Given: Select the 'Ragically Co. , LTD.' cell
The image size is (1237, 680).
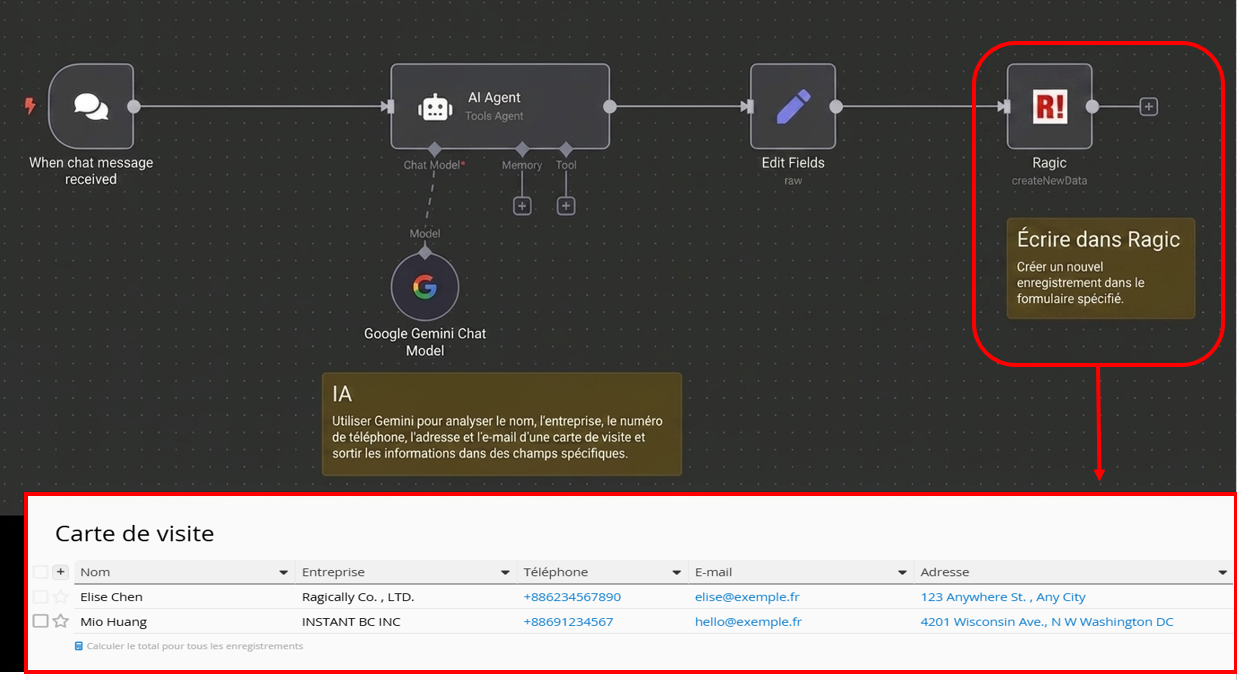Looking at the screenshot, I should click(x=358, y=597).
